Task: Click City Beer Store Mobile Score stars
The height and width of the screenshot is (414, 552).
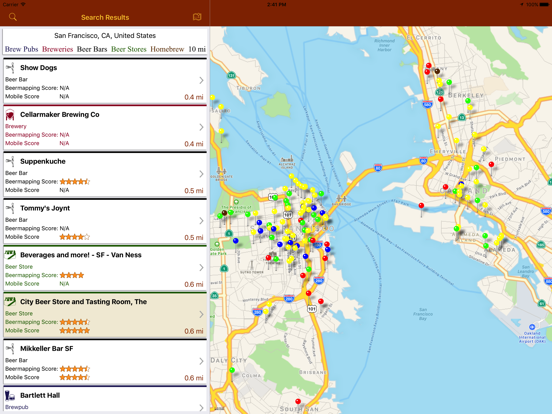Action: pyautogui.click(x=75, y=331)
